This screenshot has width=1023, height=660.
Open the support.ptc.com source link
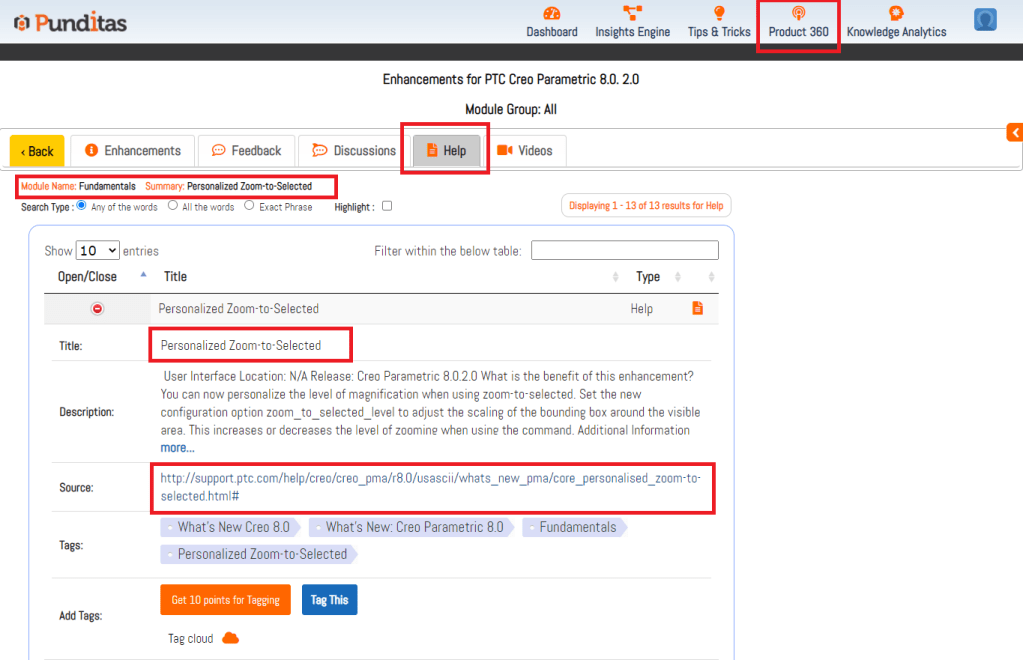point(430,487)
